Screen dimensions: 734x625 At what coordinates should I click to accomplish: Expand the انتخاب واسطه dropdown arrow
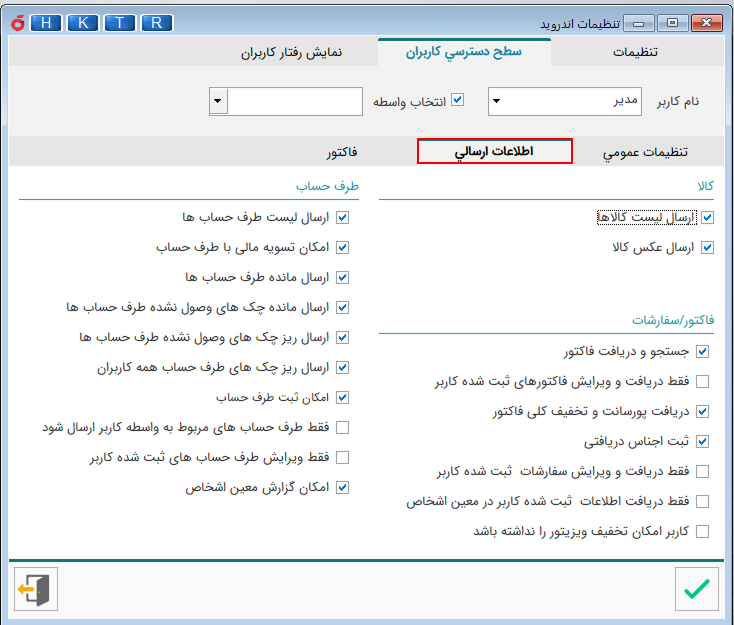pos(219,102)
